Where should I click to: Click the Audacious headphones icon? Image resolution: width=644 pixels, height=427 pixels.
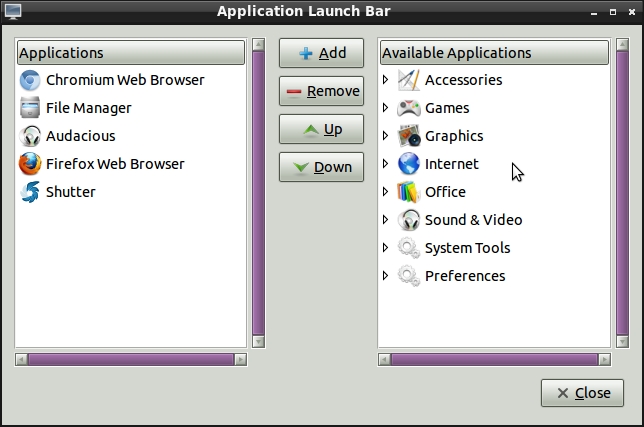[x=30, y=136]
